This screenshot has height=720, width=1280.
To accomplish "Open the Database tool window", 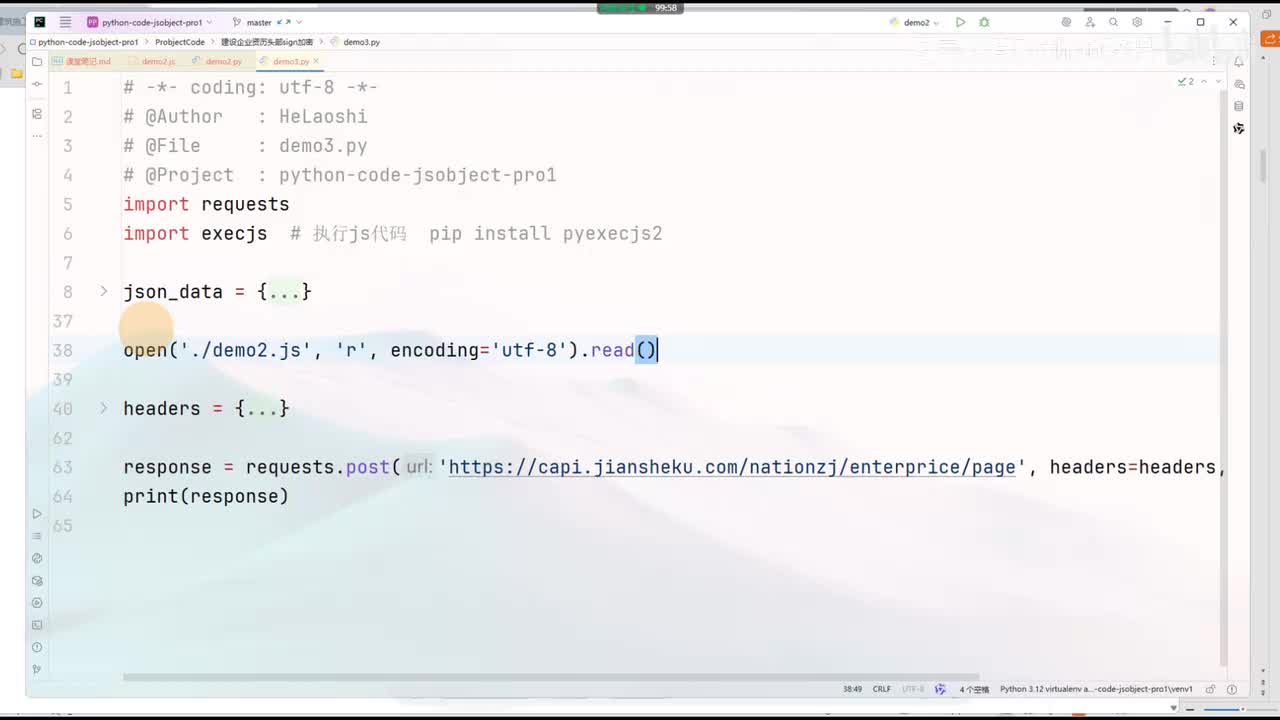I will pyautogui.click(x=1239, y=106).
